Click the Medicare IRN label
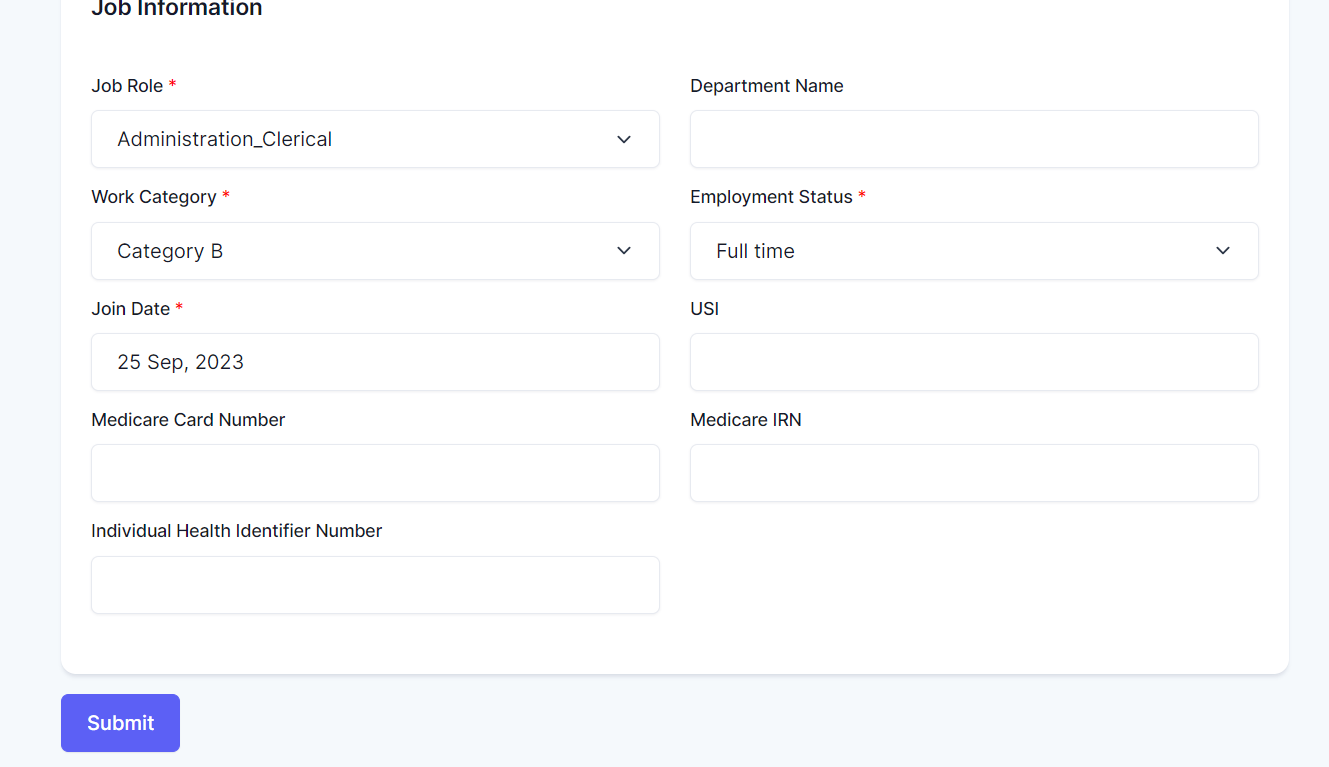The height and width of the screenshot is (767, 1329). 746,420
